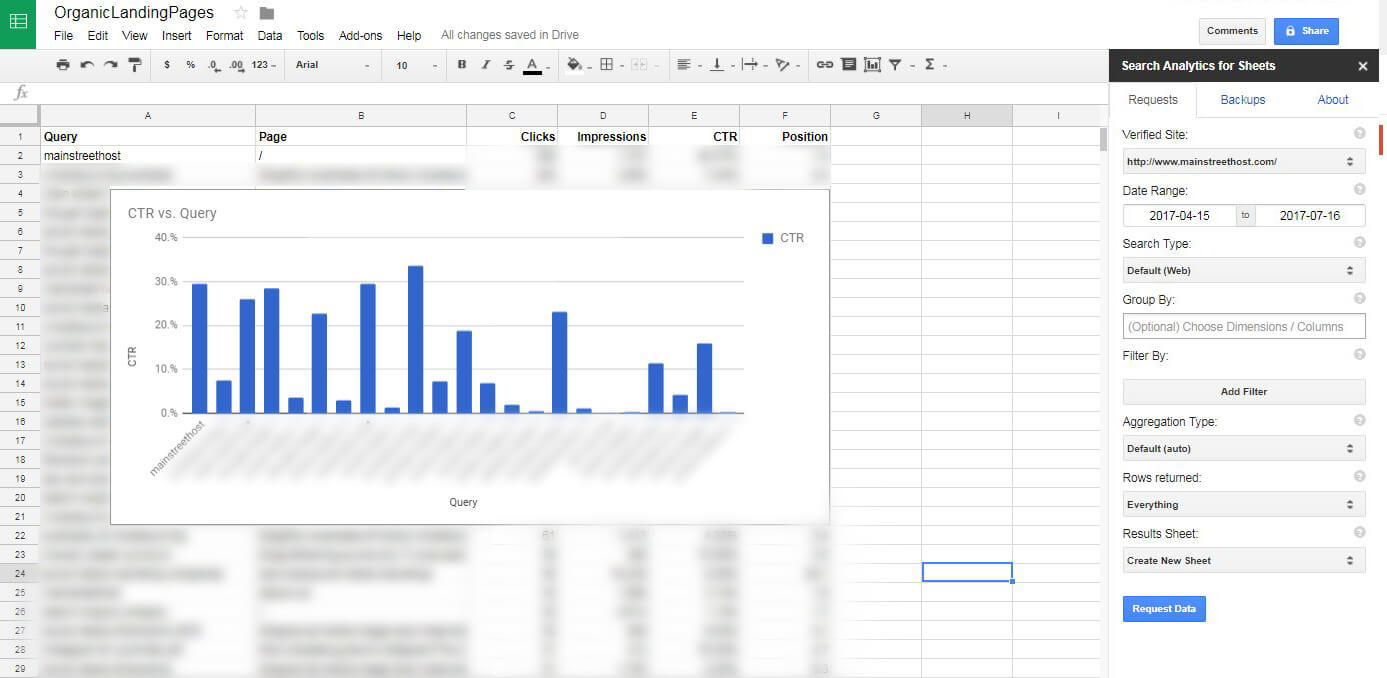Click the end date field 2017-07-16
The image size is (1387, 678).
pyautogui.click(x=1310, y=215)
